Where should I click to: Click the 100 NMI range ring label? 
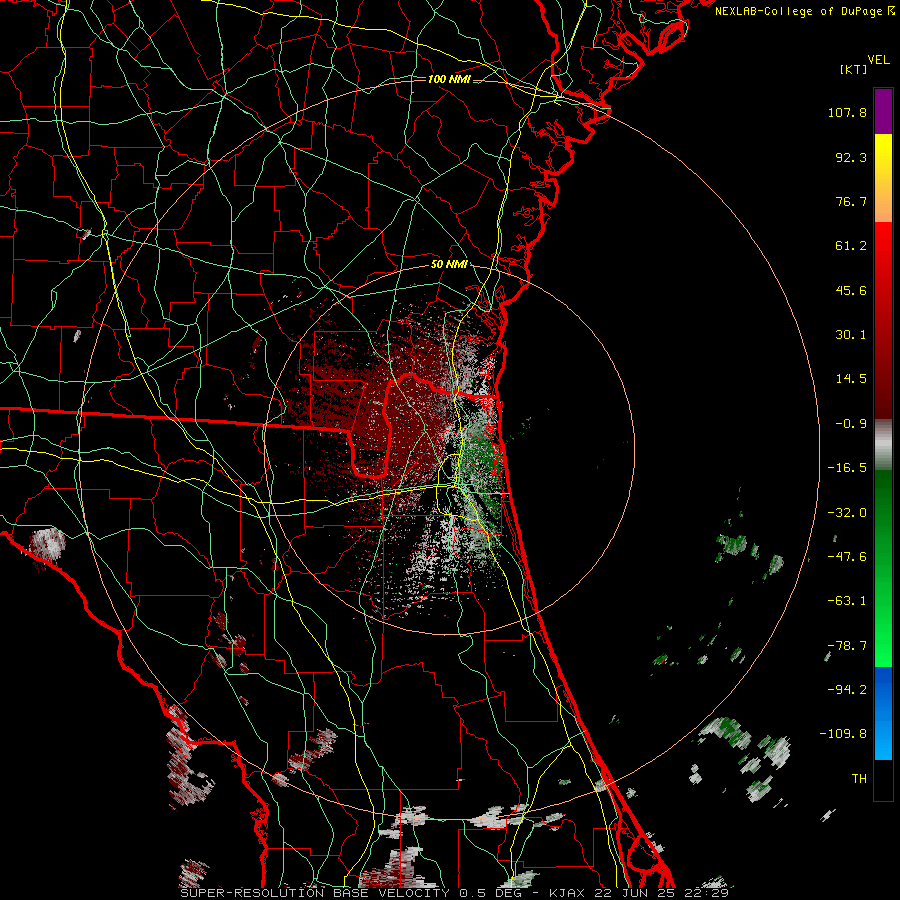(x=449, y=79)
